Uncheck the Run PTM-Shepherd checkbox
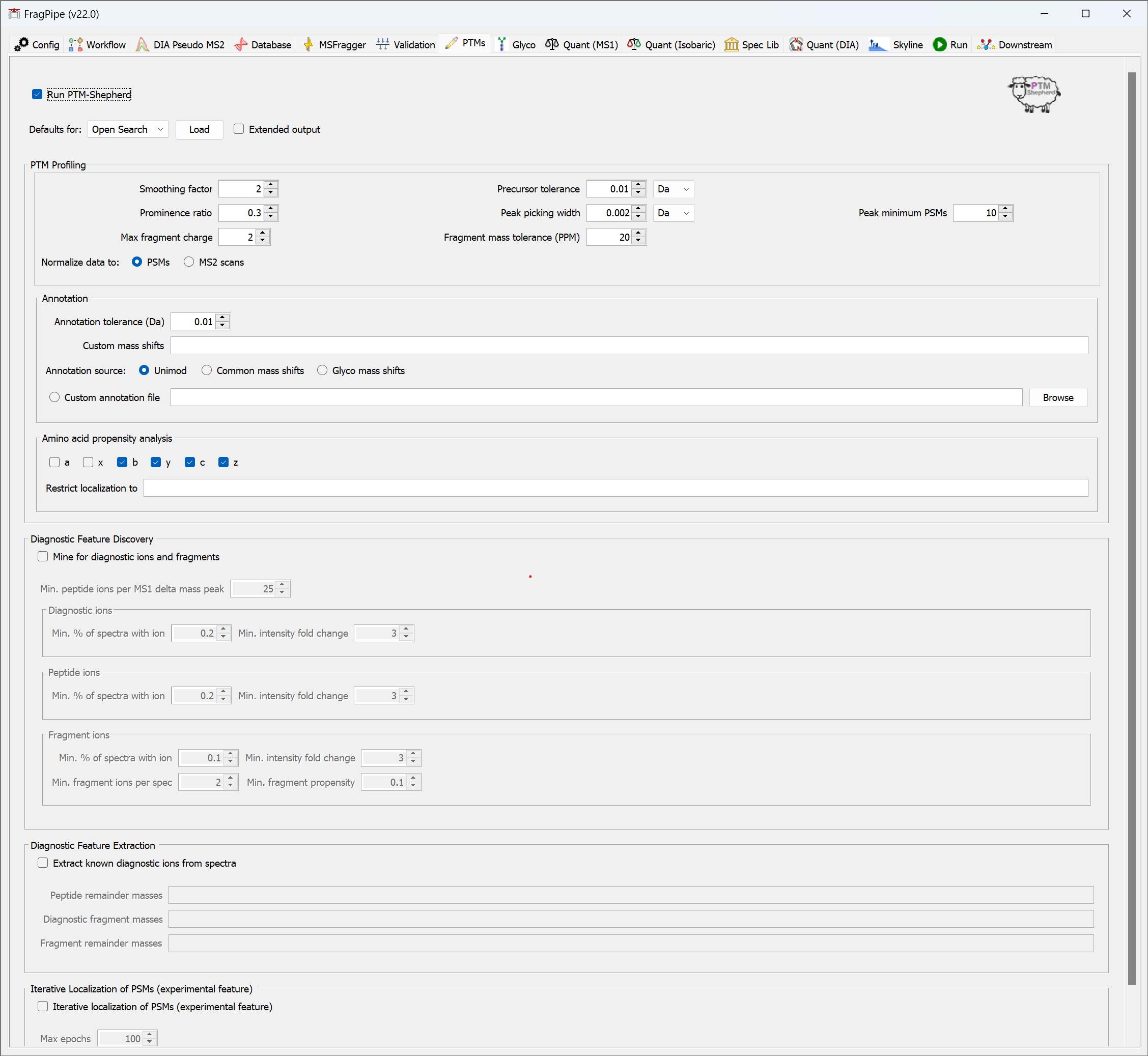1148x1056 pixels. (37, 94)
